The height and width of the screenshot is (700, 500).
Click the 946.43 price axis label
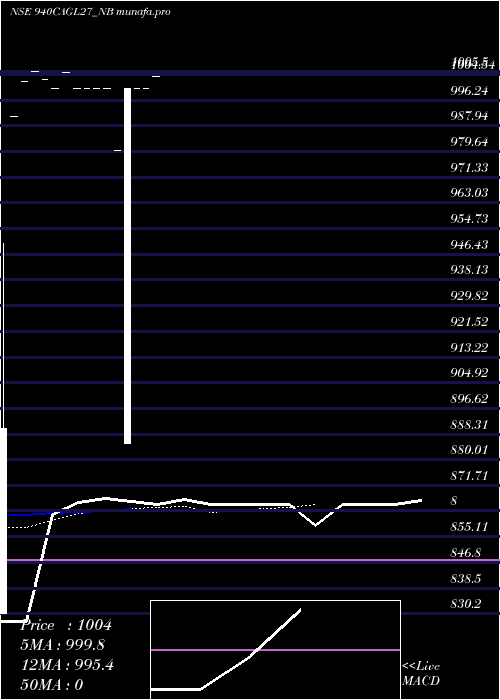click(469, 245)
